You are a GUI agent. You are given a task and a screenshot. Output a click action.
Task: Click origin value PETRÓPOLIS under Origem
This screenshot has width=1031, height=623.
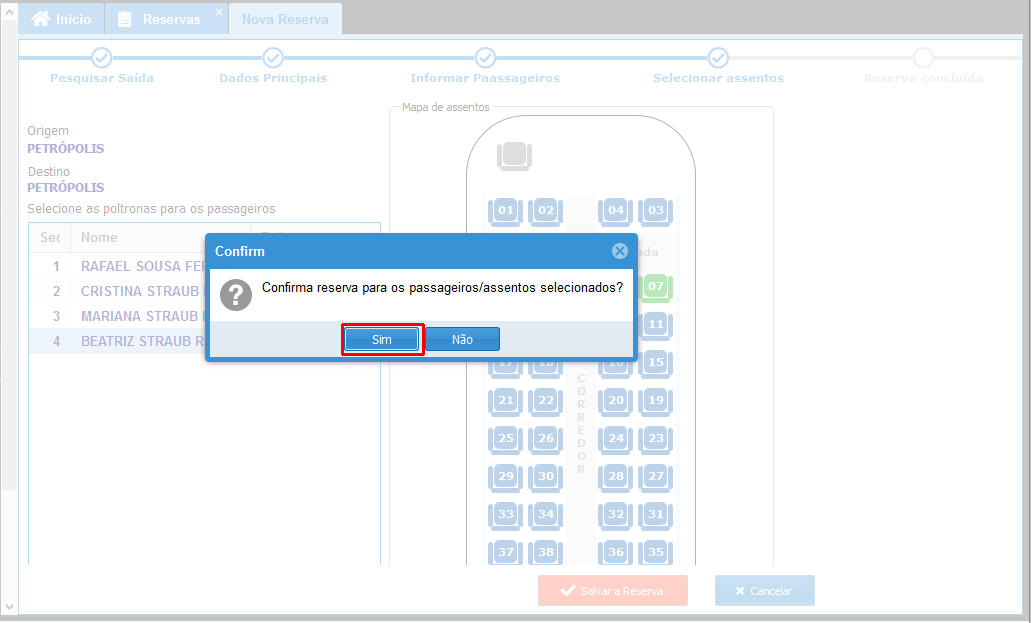tap(66, 149)
